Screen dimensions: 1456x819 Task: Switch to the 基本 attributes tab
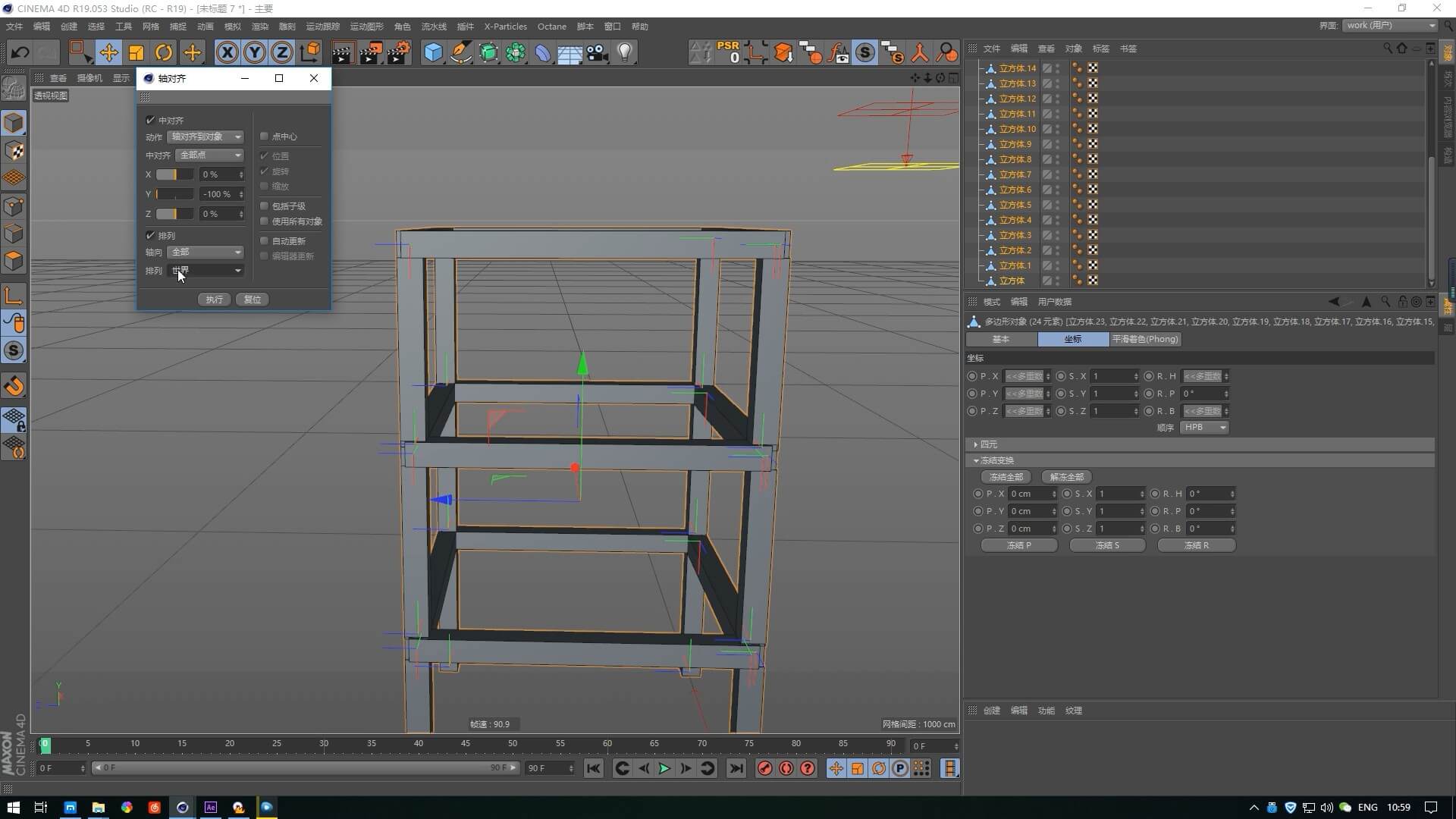click(x=1000, y=339)
